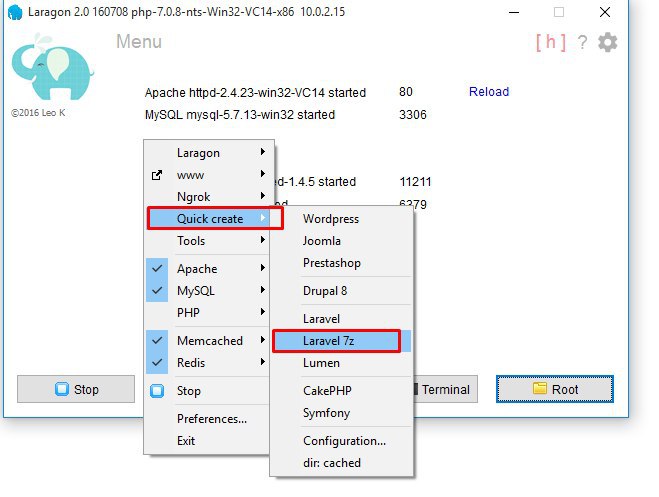Select Wordpress in Quick create submenu
The height and width of the screenshot is (497, 659).
[x=342, y=219]
